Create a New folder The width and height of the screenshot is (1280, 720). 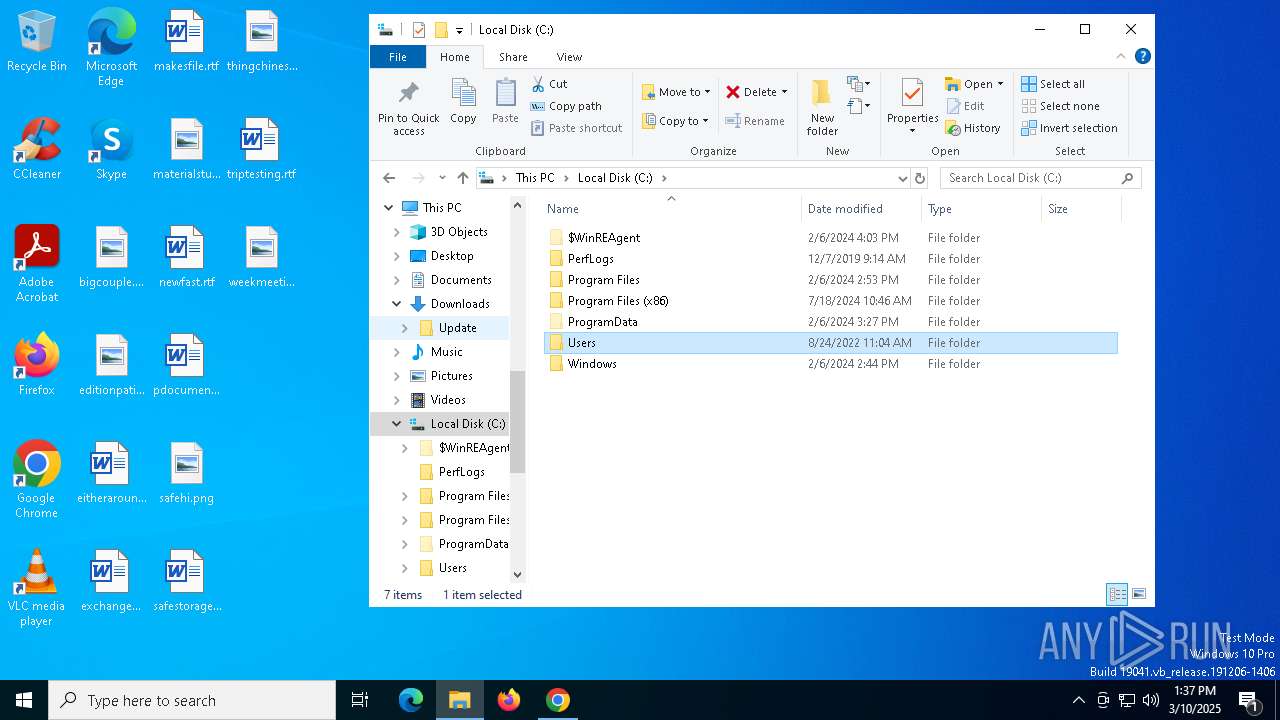pos(822,108)
